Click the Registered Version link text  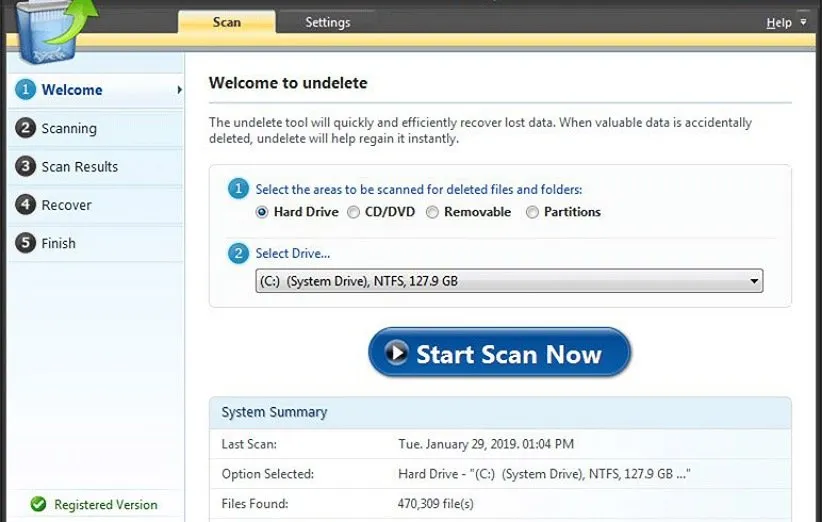[105, 505]
